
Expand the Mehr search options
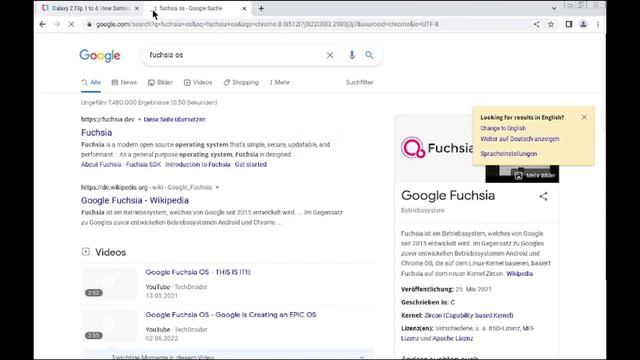[x=280, y=82]
